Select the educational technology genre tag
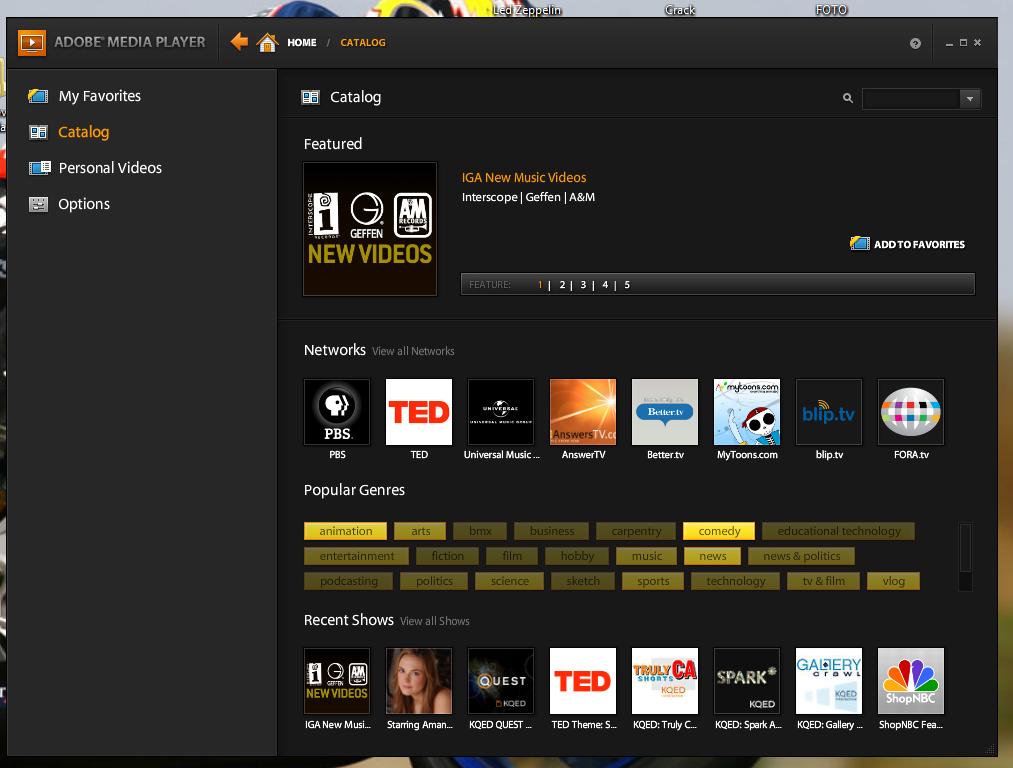The height and width of the screenshot is (768, 1013). coord(839,531)
